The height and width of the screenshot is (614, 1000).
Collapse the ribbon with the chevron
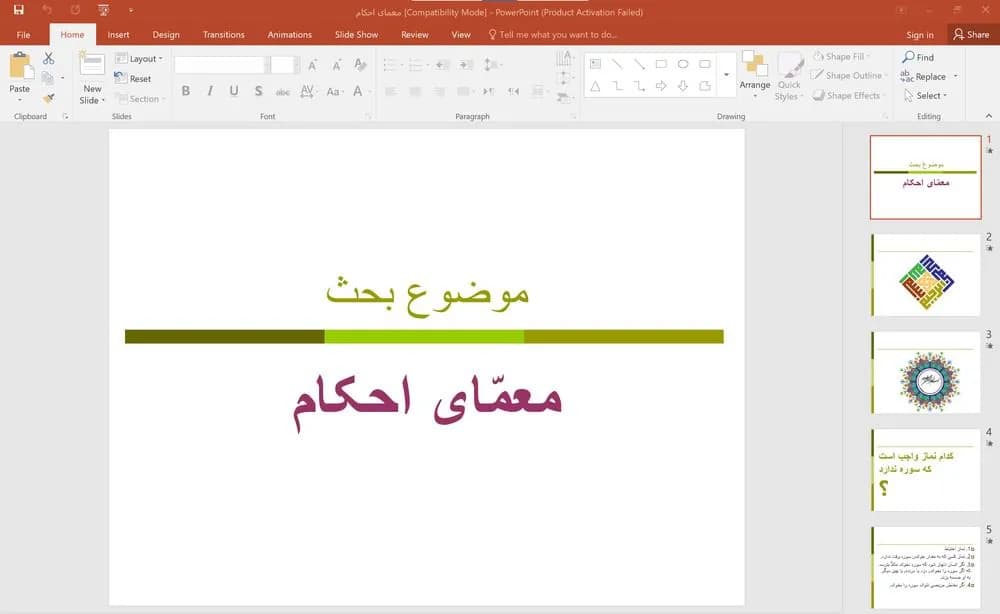[989, 116]
